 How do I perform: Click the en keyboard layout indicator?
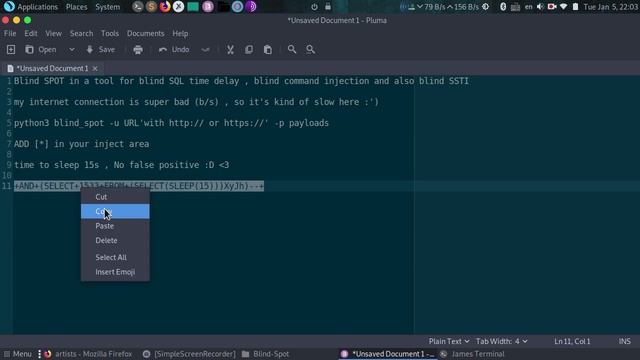[528, 7]
